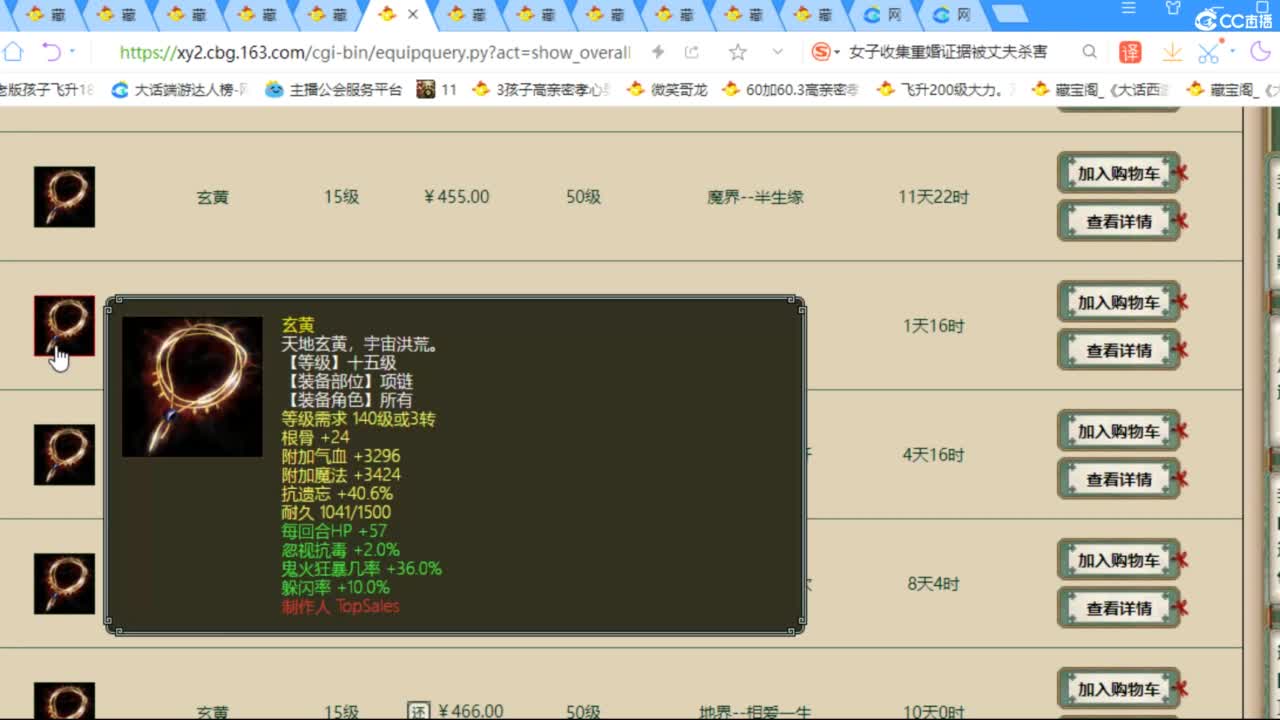Click necklace thumbnail in 1天16时 row

[64, 326]
